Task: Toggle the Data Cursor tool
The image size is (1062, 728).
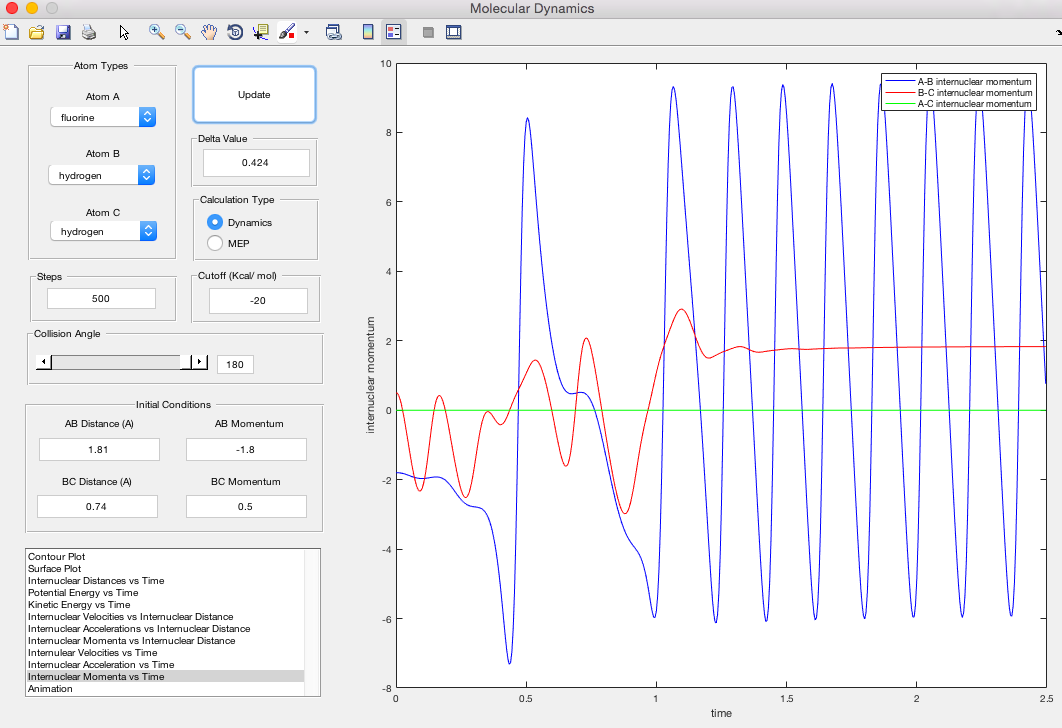Action: click(261, 32)
